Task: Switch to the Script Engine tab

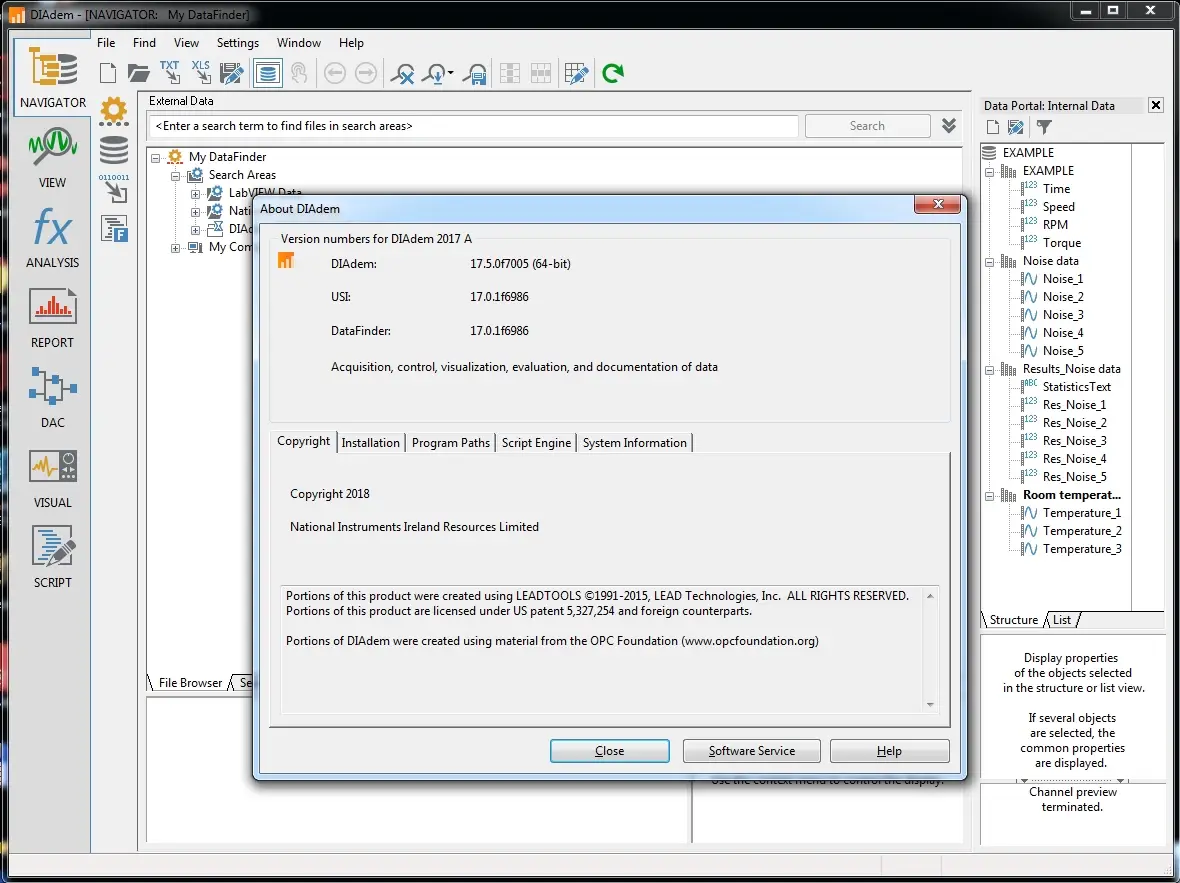Action: click(x=537, y=443)
